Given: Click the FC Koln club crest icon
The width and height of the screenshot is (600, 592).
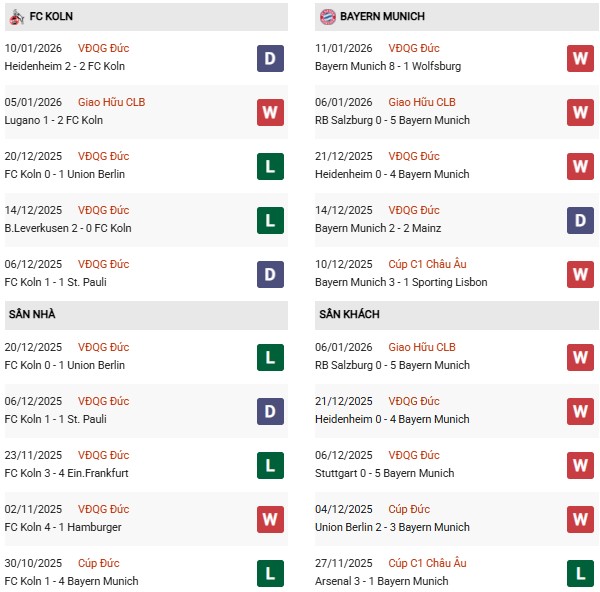Looking at the screenshot, I should [x=16, y=17].
